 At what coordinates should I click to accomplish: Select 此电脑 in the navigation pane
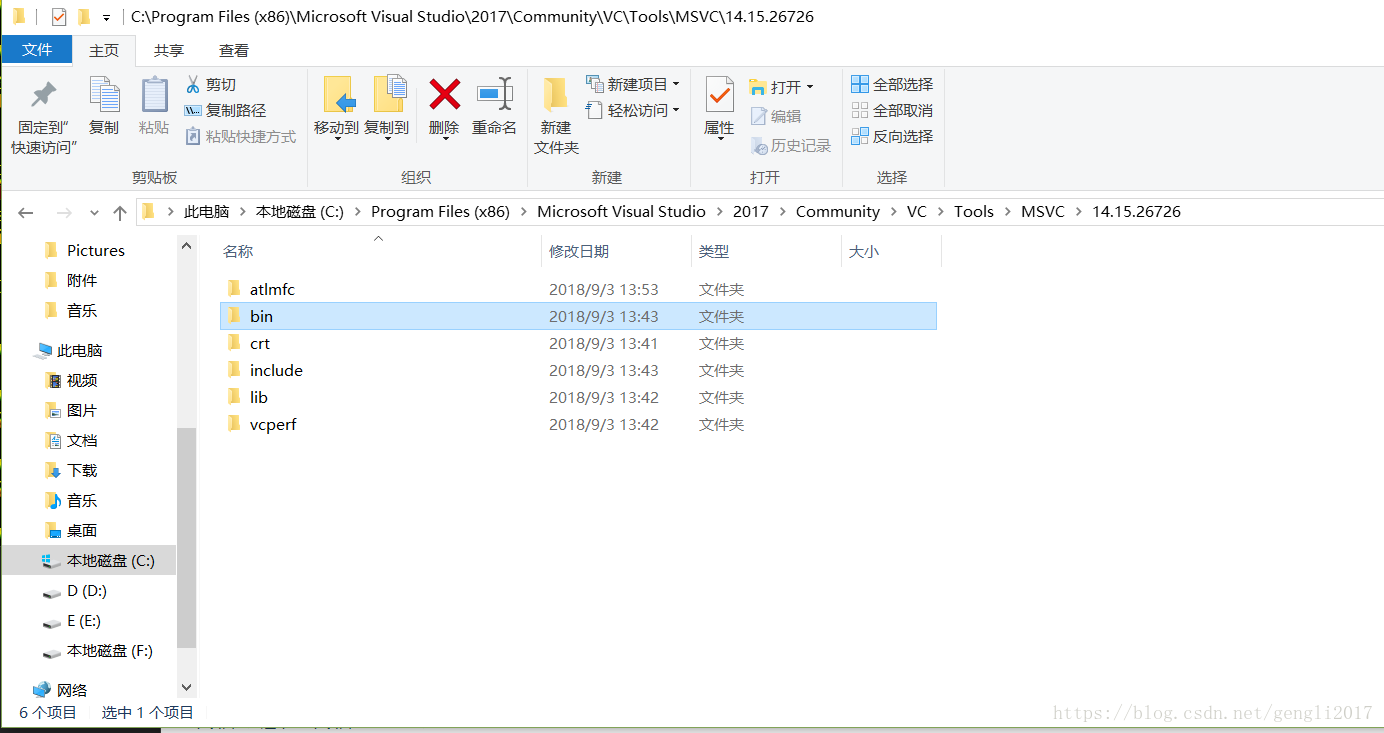[x=79, y=350]
